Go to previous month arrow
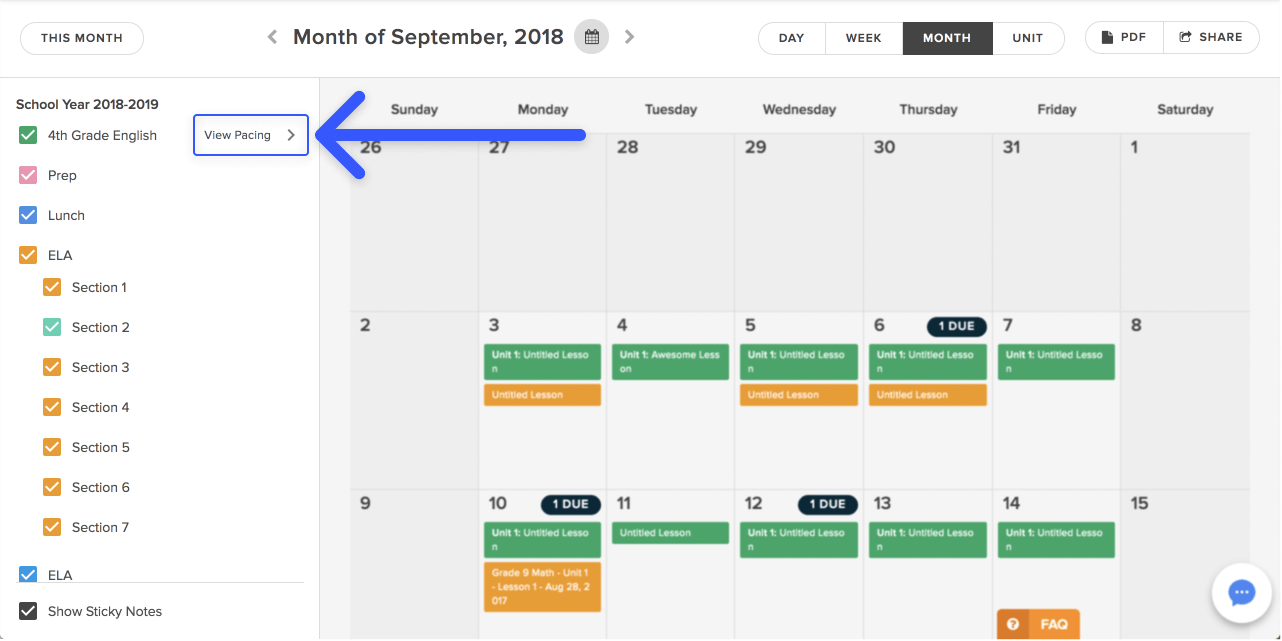The width and height of the screenshot is (1282, 641). (x=272, y=37)
